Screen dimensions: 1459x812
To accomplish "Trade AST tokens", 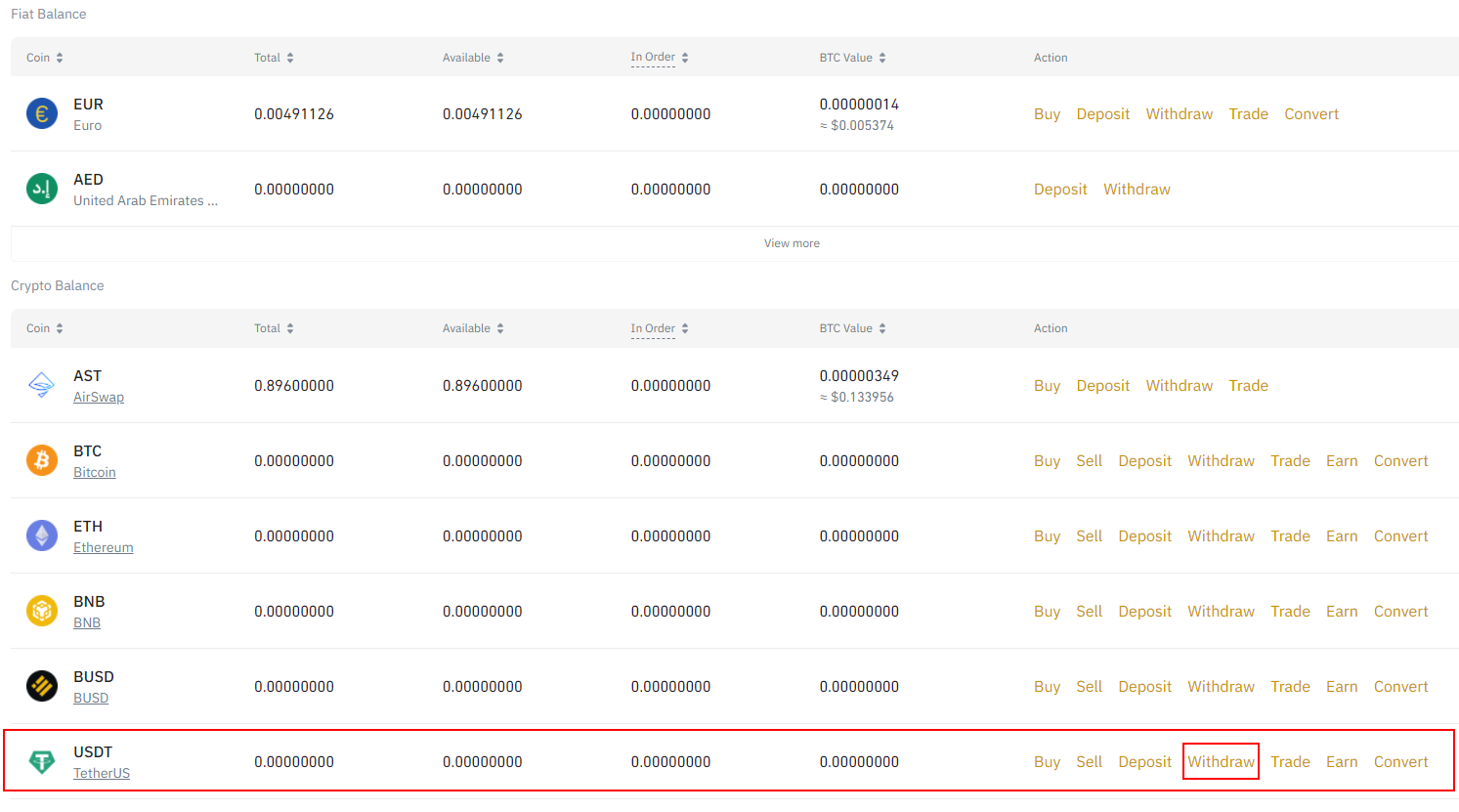I will [x=1249, y=386].
